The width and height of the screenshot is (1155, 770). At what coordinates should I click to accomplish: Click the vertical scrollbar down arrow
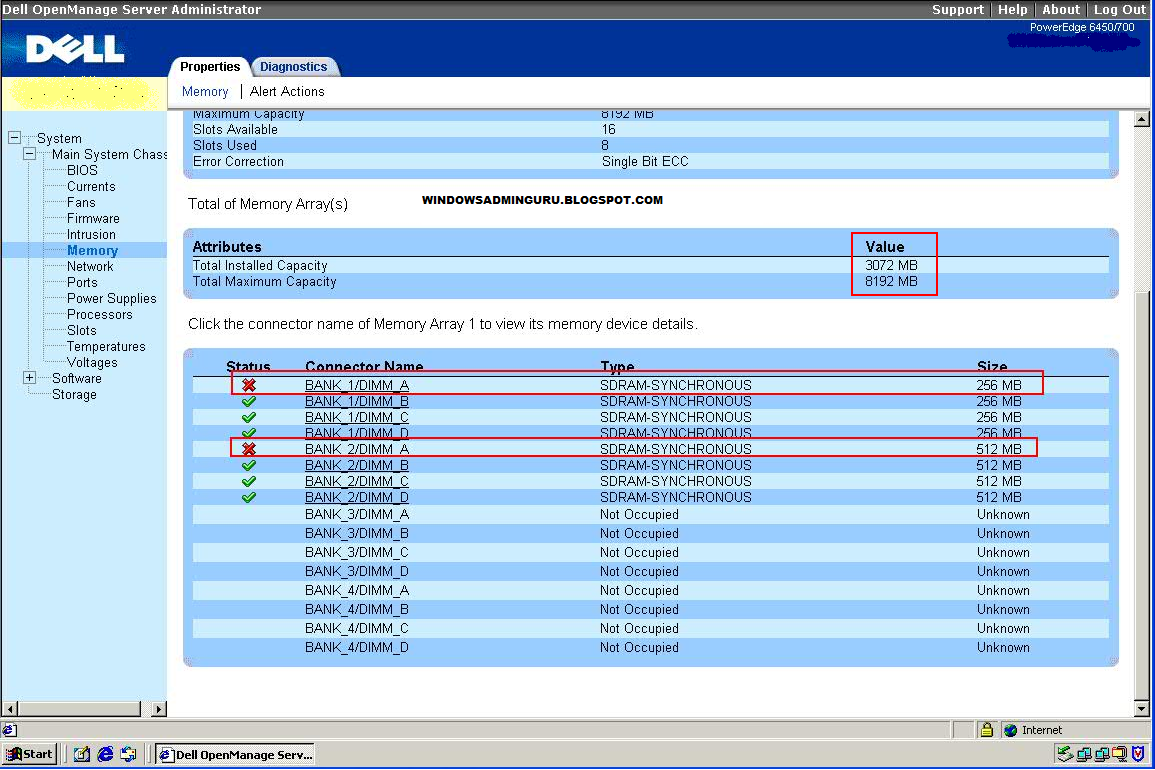[1141, 709]
